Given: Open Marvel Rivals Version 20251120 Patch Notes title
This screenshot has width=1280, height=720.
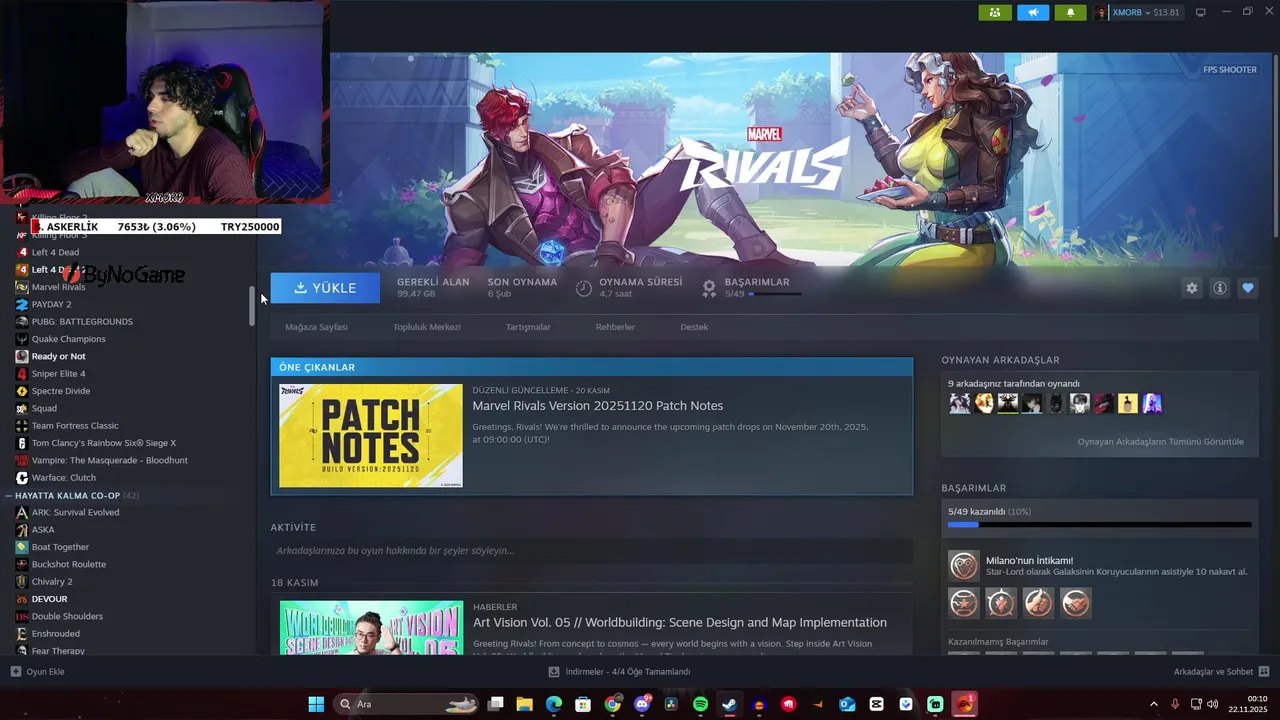Looking at the screenshot, I should [x=598, y=406].
